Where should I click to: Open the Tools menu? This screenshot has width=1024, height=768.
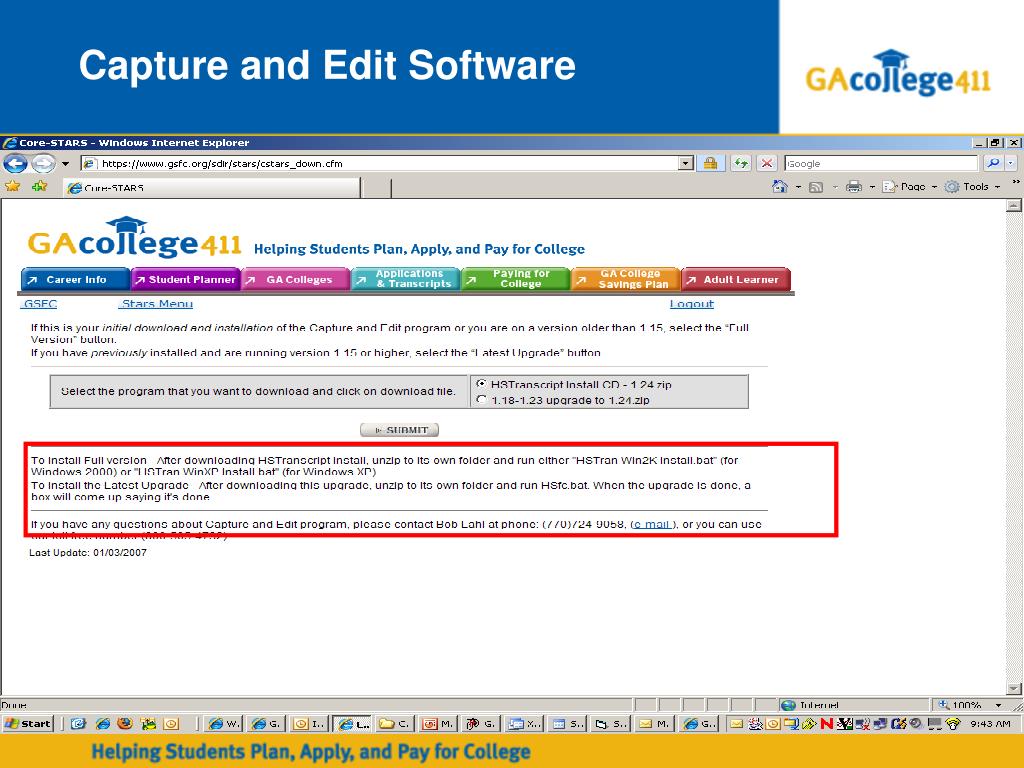(972, 187)
